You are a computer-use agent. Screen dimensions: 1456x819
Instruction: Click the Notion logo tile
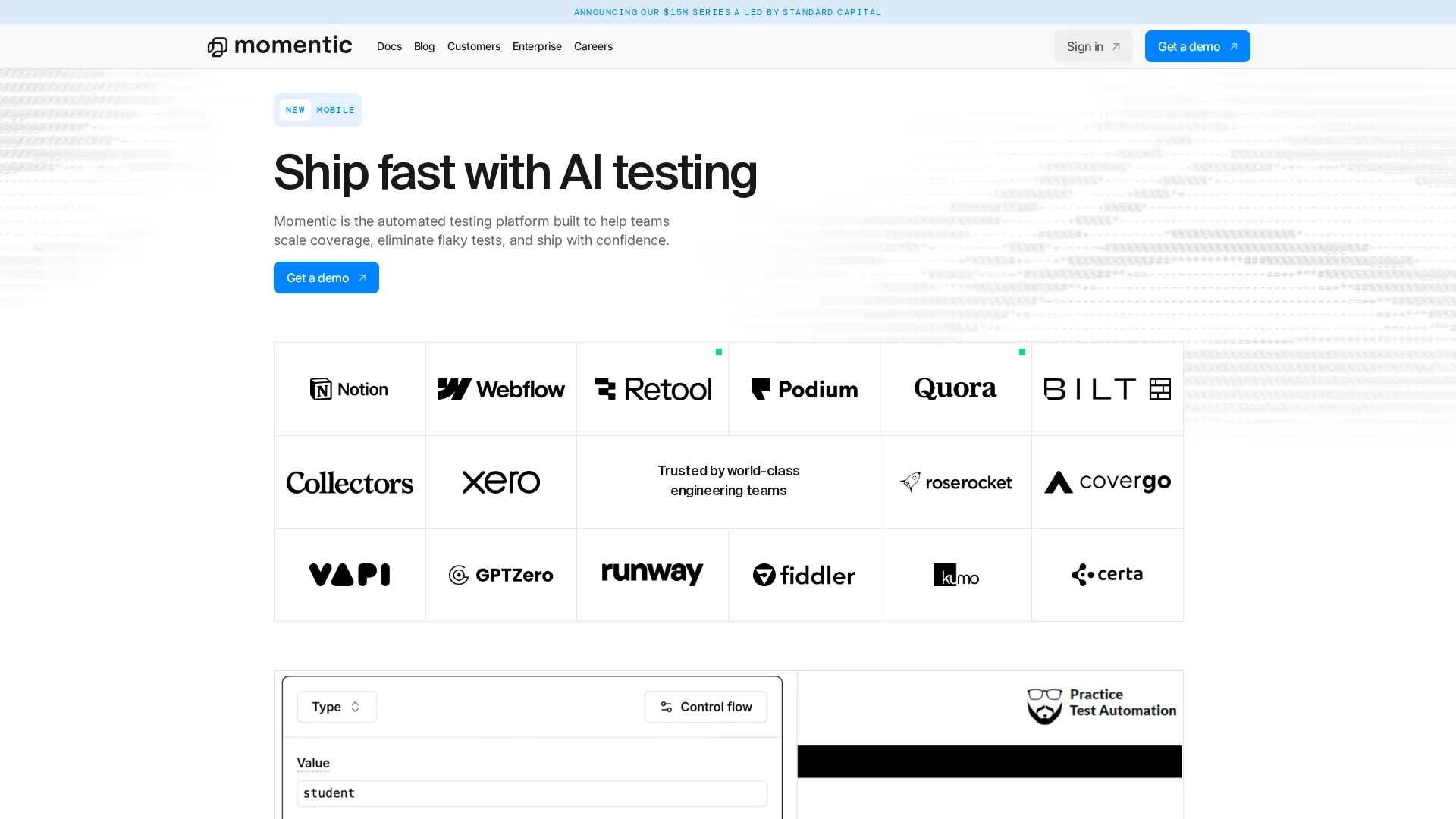(350, 389)
